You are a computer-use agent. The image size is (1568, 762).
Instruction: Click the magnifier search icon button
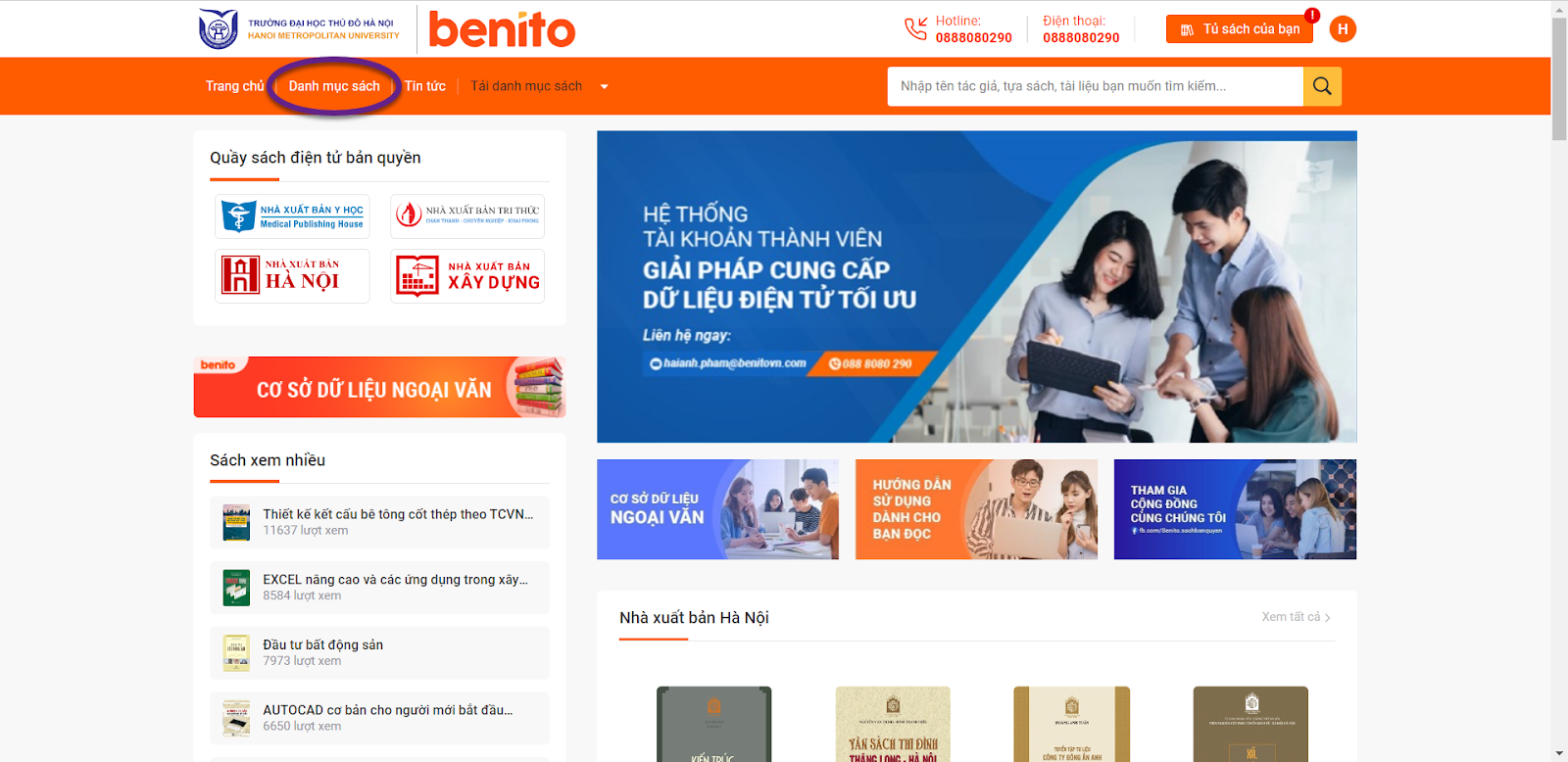click(x=1322, y=86)
